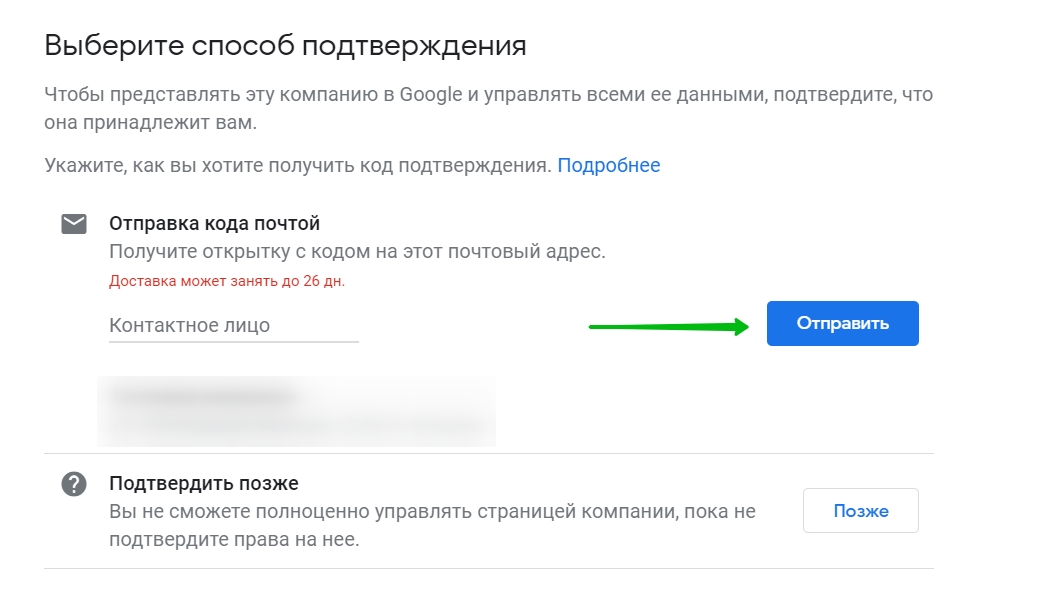
Task: Click the question mark help icon
Action: pyautogui.click(x=74, y=484)
